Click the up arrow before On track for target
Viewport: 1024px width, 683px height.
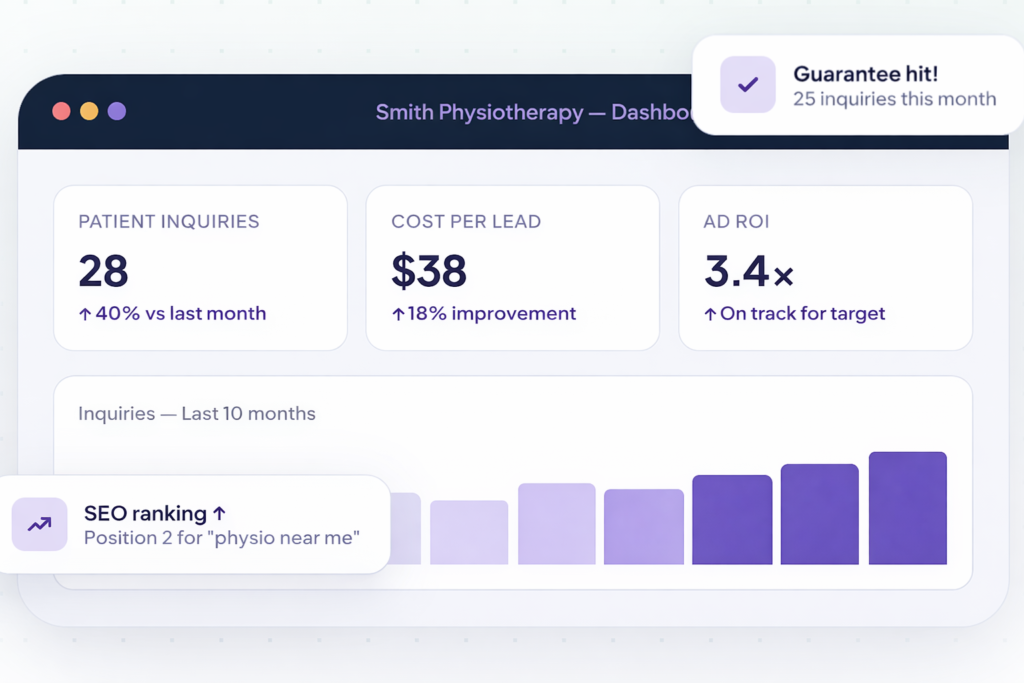click(x=711, y=314)
